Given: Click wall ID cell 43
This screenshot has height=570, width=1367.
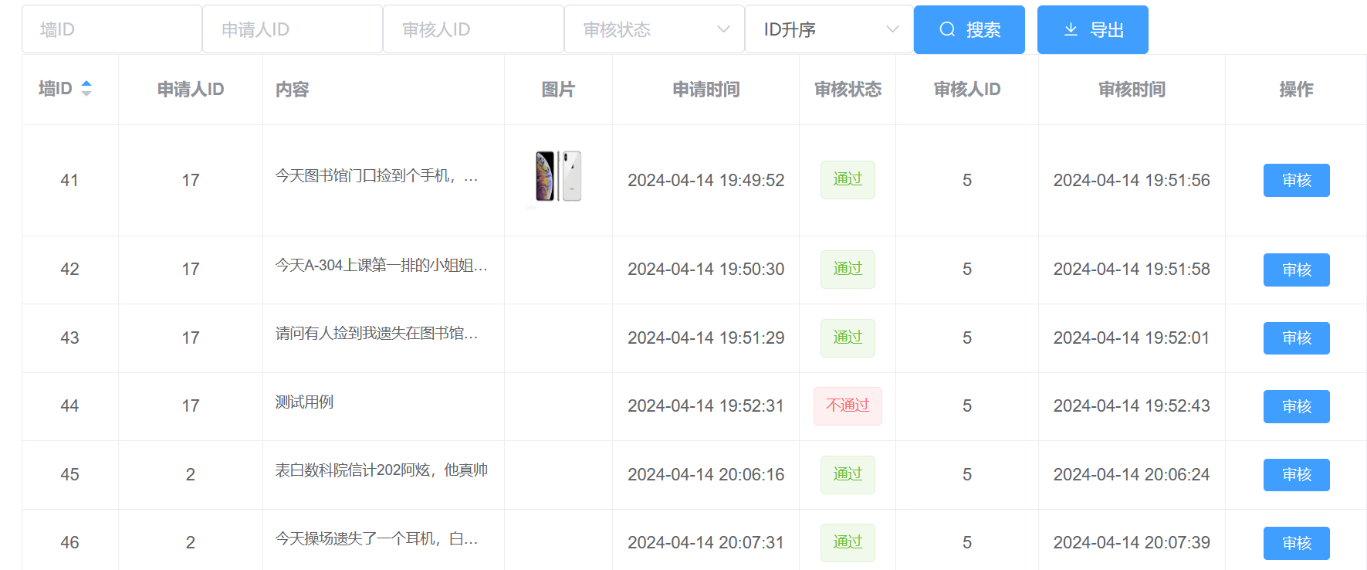Looking at the screenshot, I should tap(70, 338).
